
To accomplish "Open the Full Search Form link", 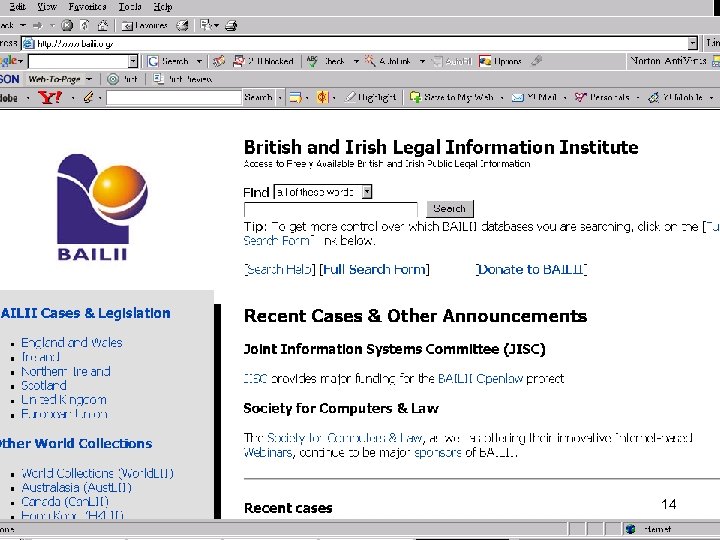I will click(x=374, y=270).
